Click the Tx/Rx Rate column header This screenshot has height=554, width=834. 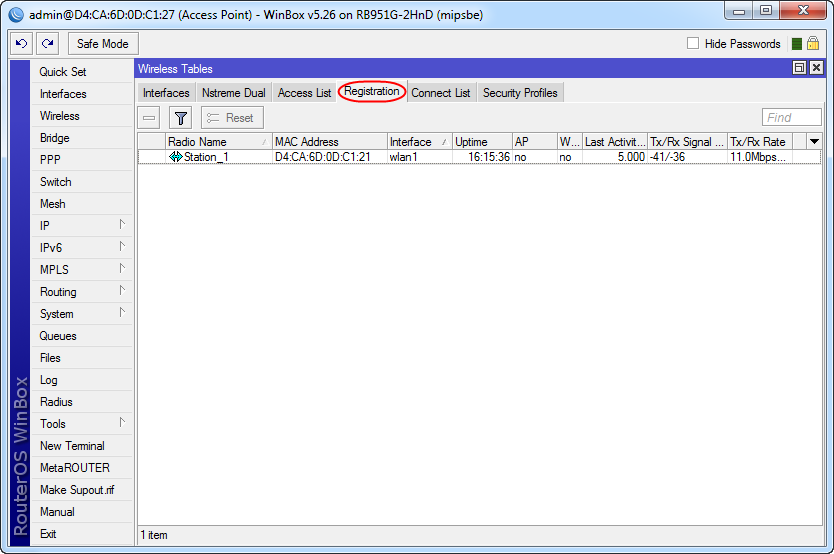tap(760, 141)
